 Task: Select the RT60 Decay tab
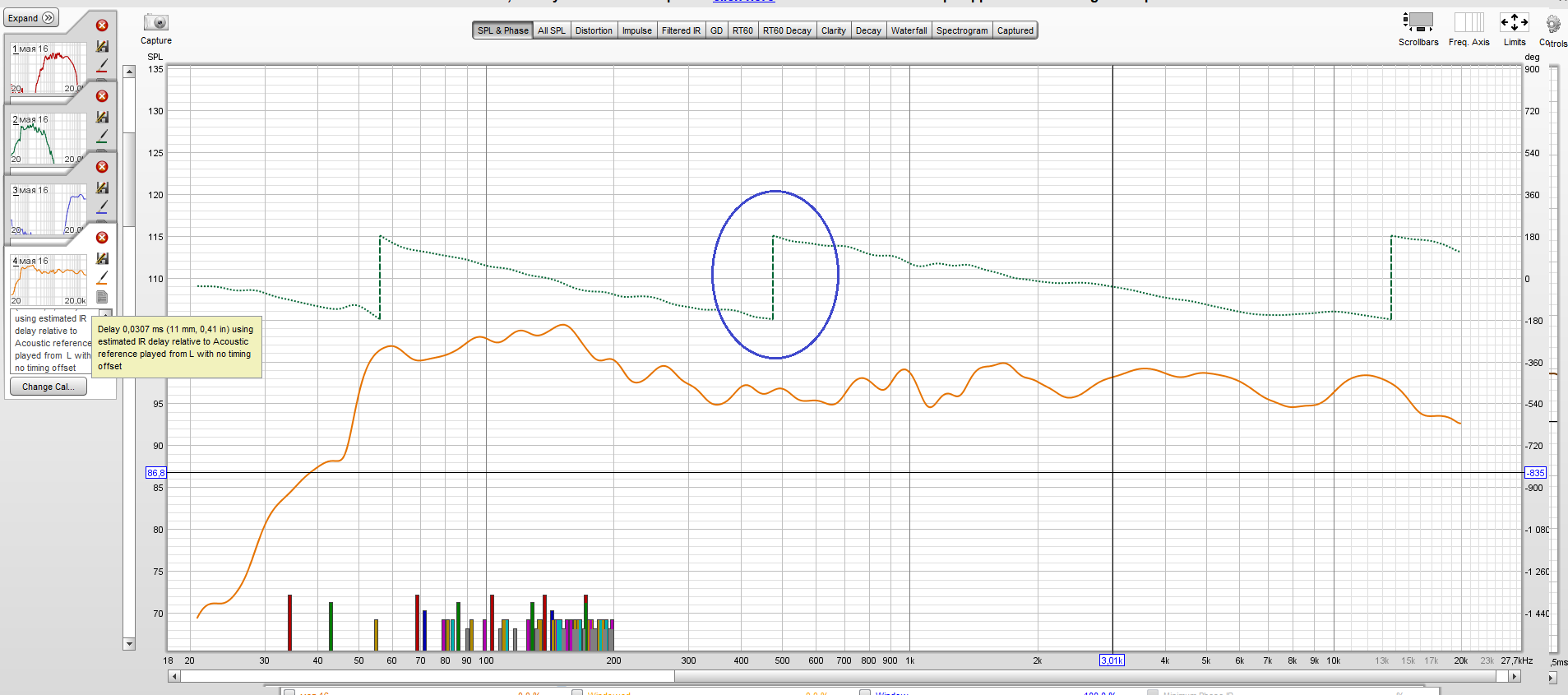[x=786, y=30]
